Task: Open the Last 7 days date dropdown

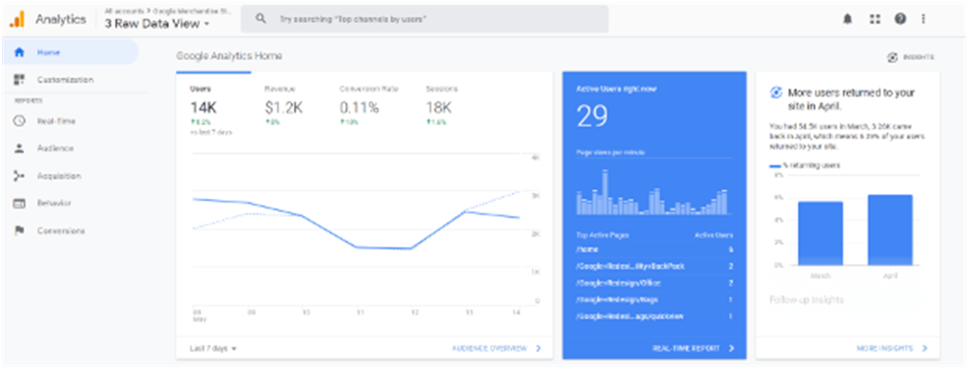Action: (x=213, y=348)
